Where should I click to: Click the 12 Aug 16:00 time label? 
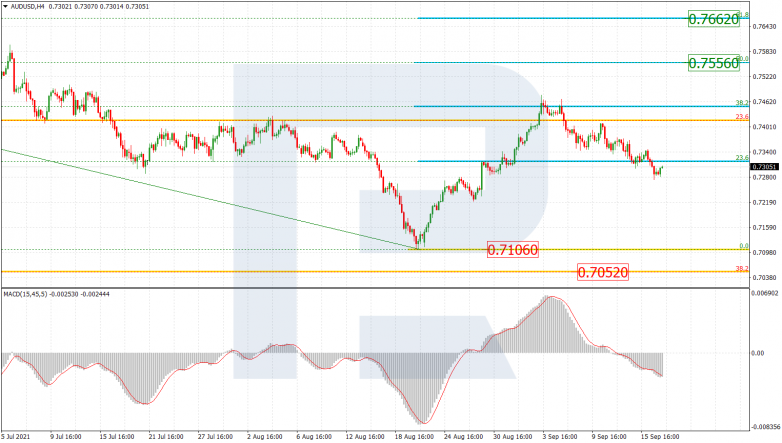pos(363,437)
